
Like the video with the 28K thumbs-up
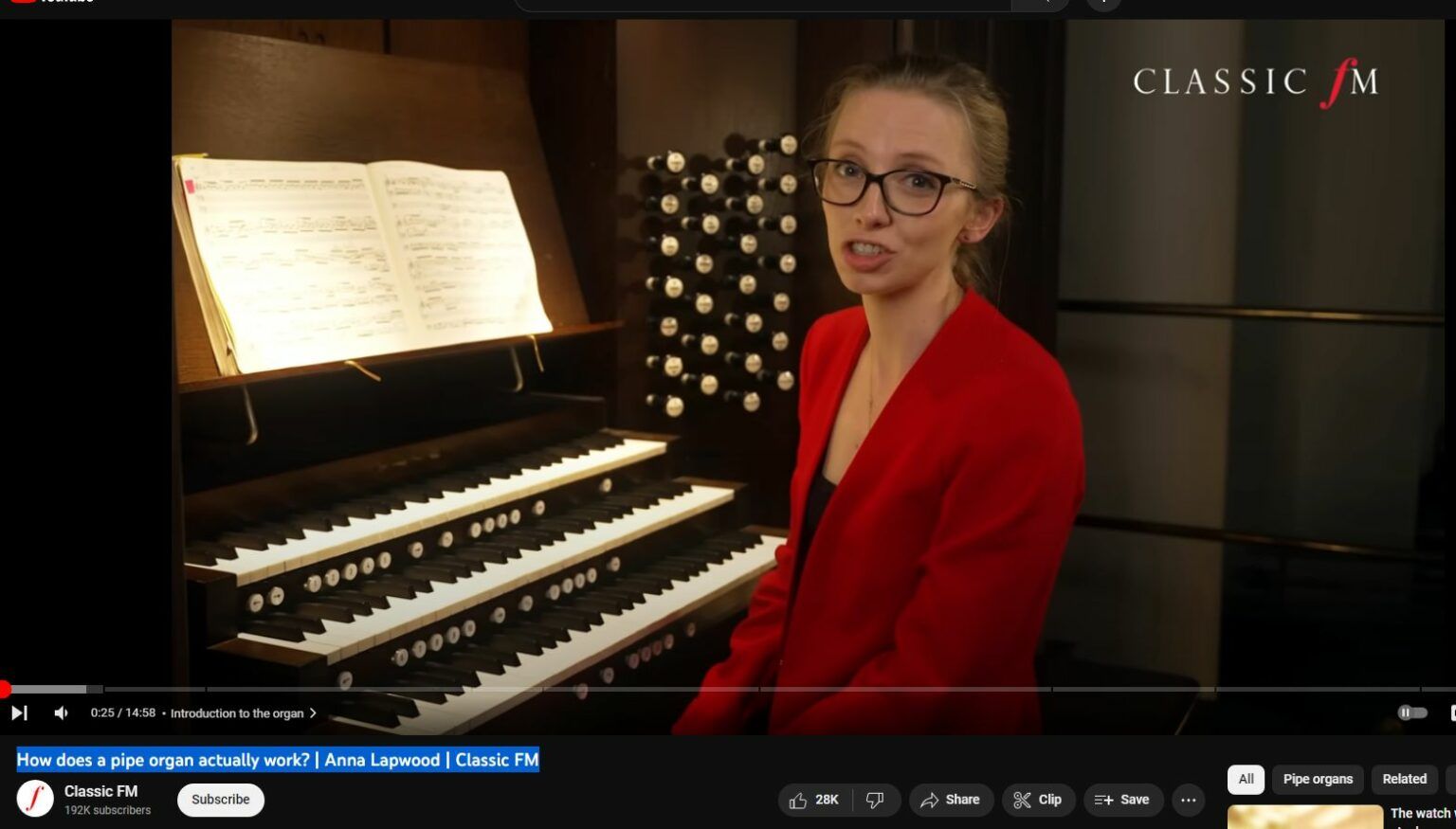pos(813,800)
